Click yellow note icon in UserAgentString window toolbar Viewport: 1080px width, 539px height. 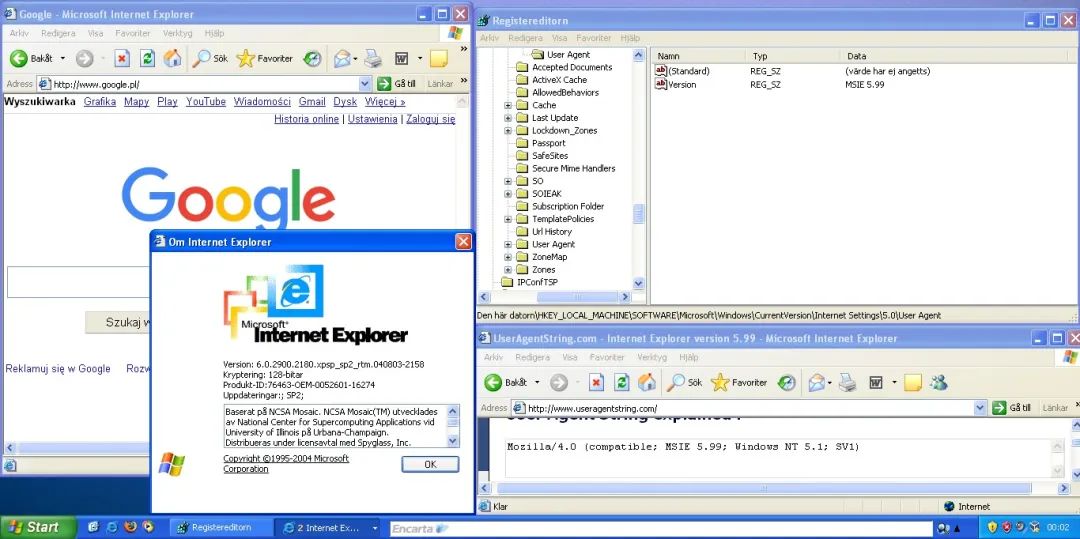tap(913, 382)
